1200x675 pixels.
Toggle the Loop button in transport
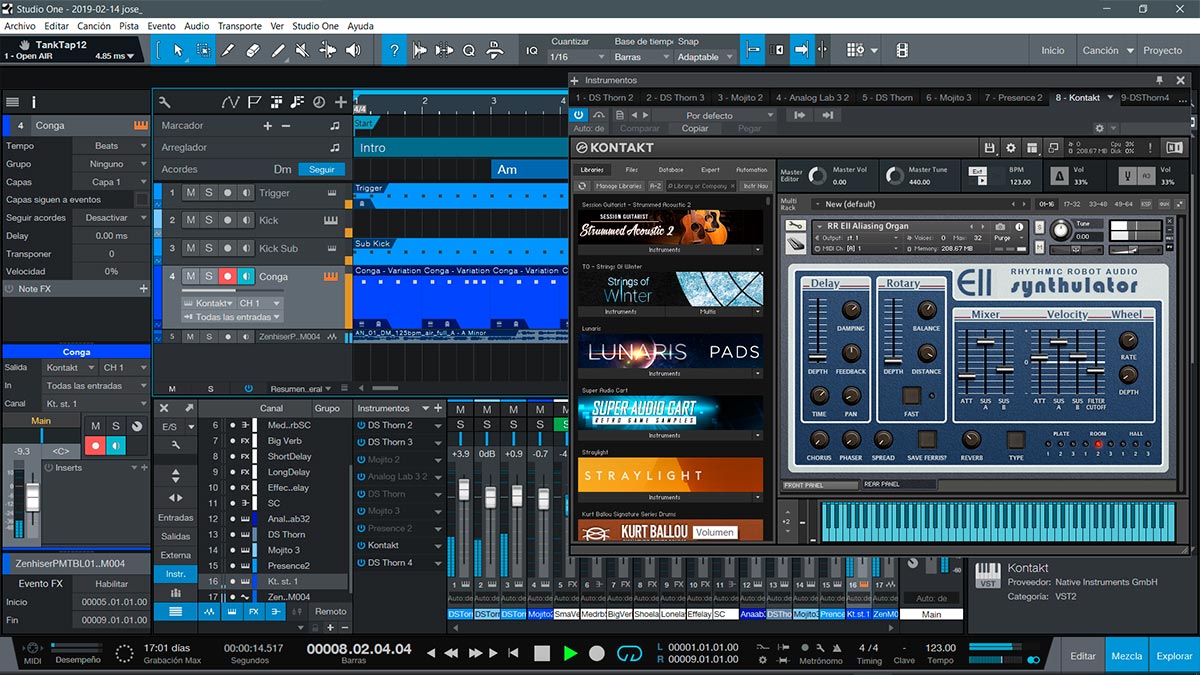pyautogui.click(x=629, y=653)
